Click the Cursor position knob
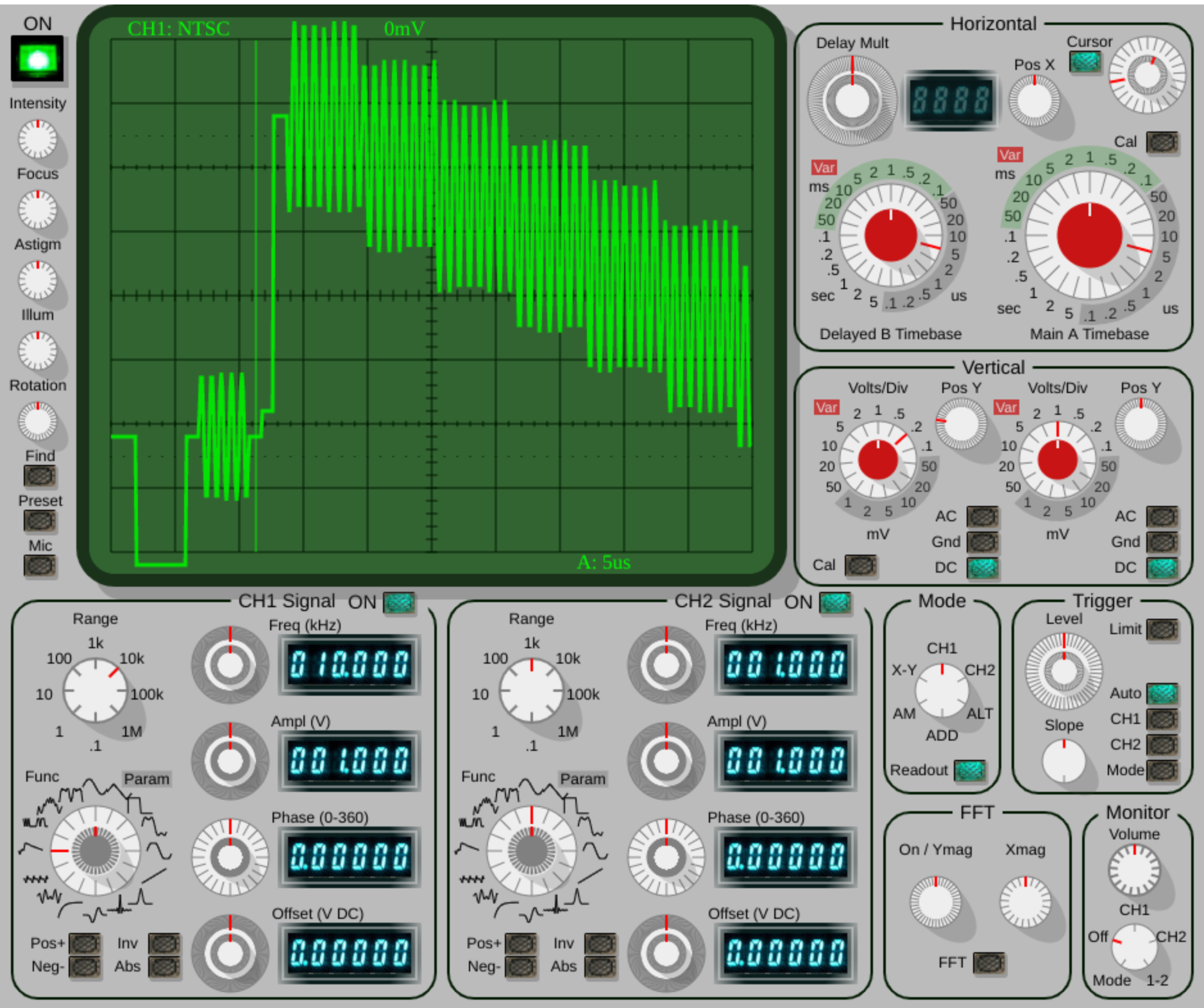The width and height of the screenshot is (1204, 1008). point(1147,75)
